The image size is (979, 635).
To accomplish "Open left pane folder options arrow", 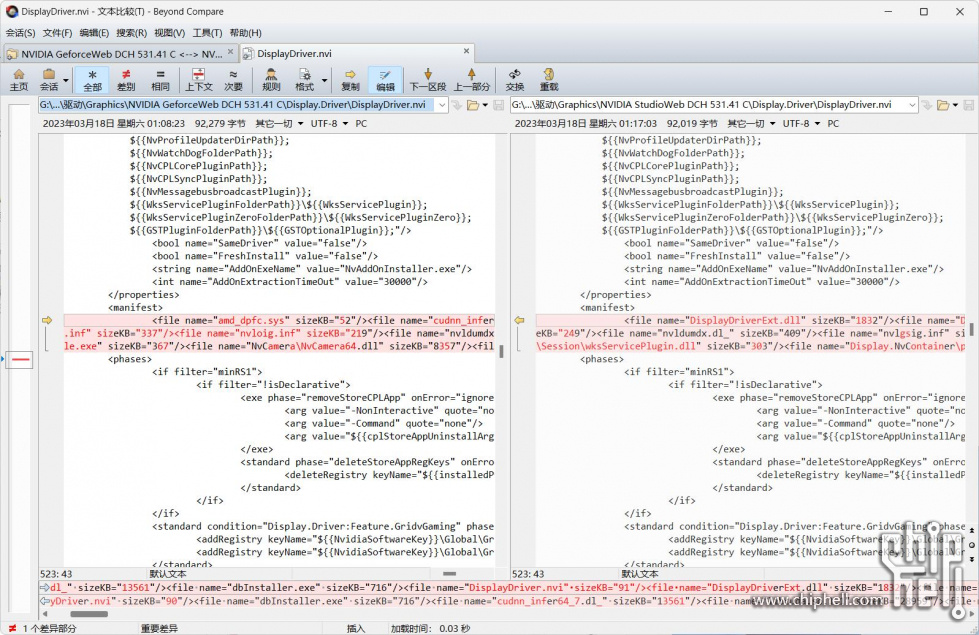I will point(485,105).
